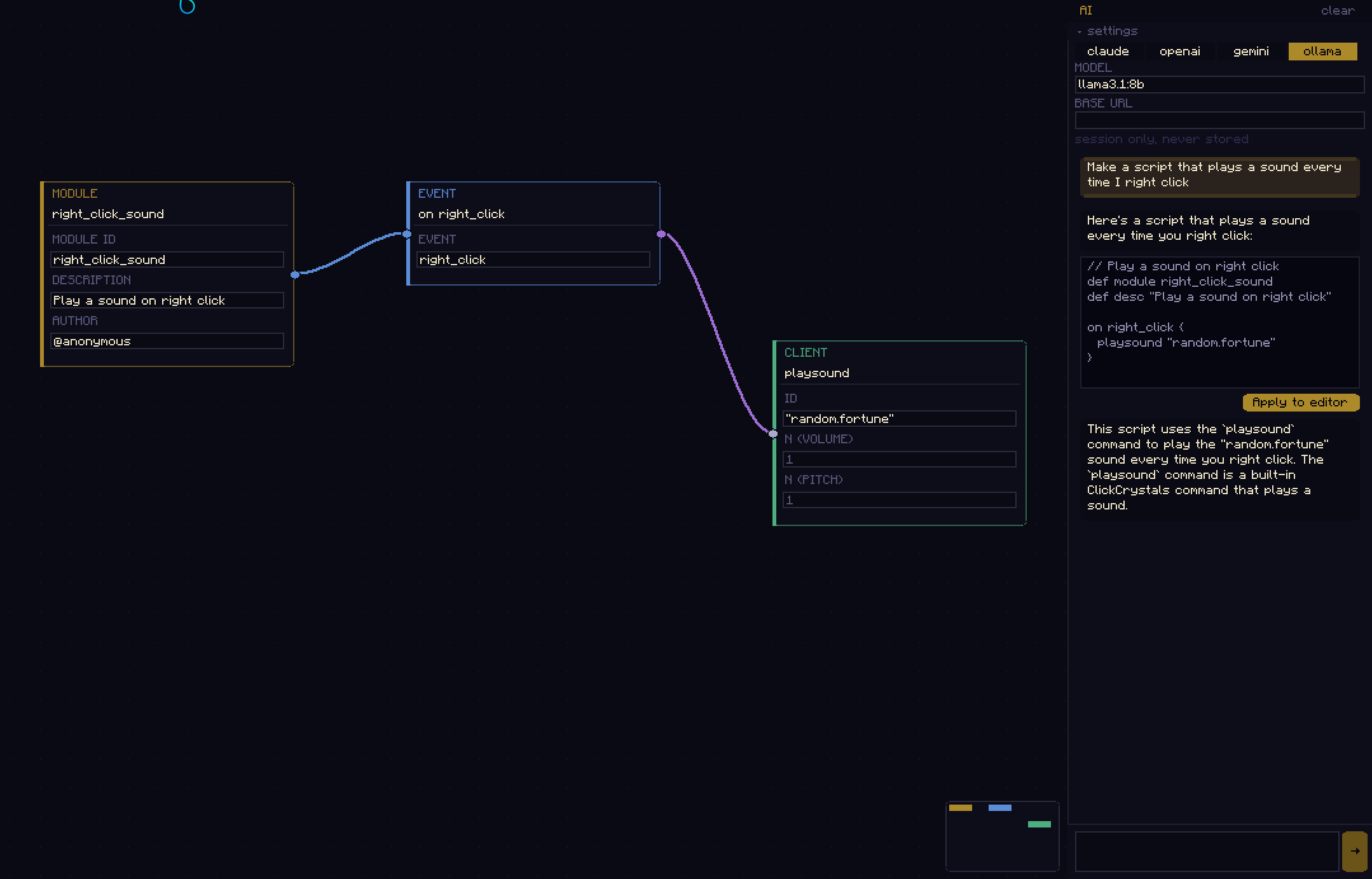Click the green client block in minimap
Image resolution: width=1372 pixels, height=879 pixels.
point(1039,824)
